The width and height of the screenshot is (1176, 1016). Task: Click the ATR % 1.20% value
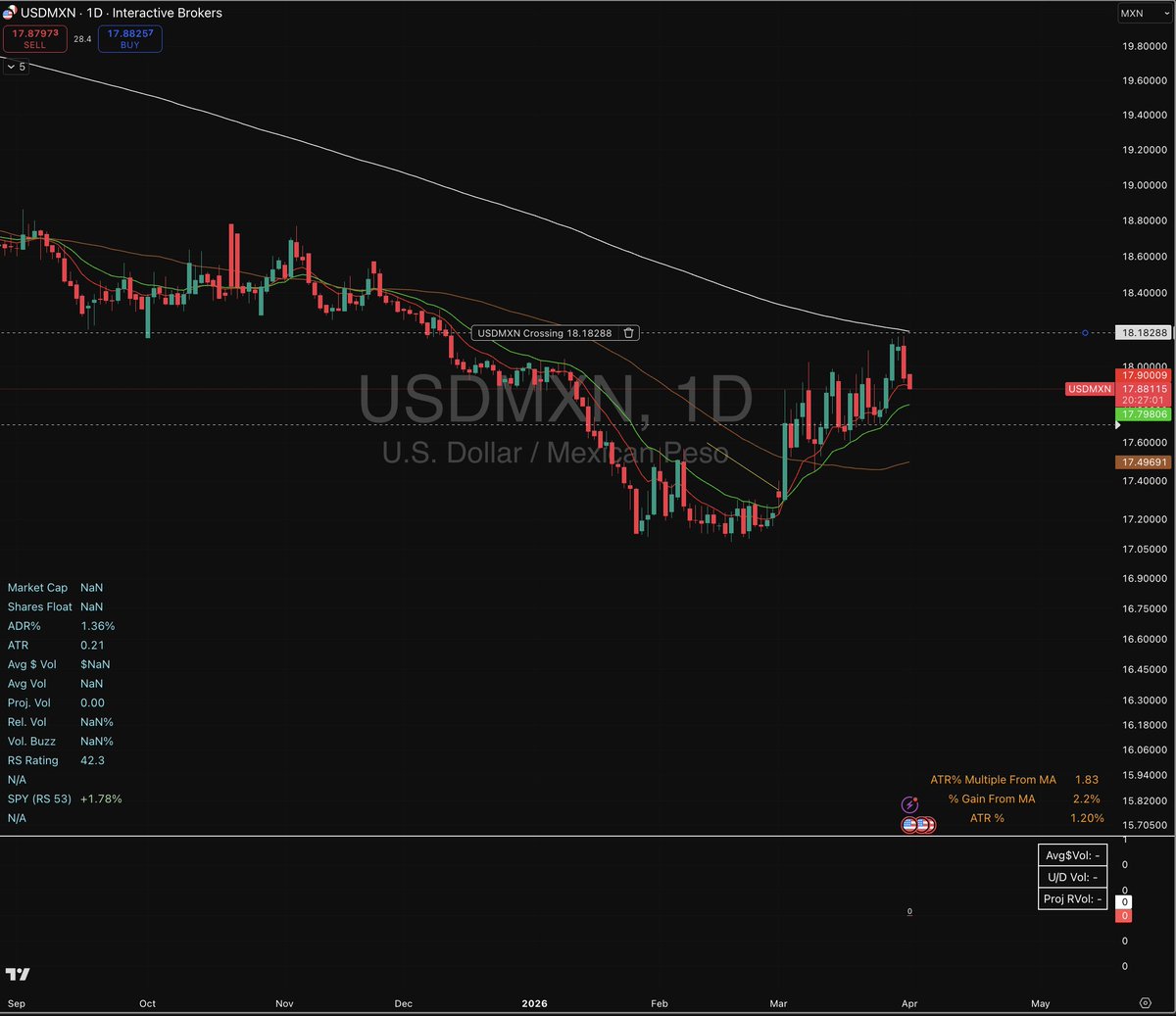click(x=1087, y=818)
